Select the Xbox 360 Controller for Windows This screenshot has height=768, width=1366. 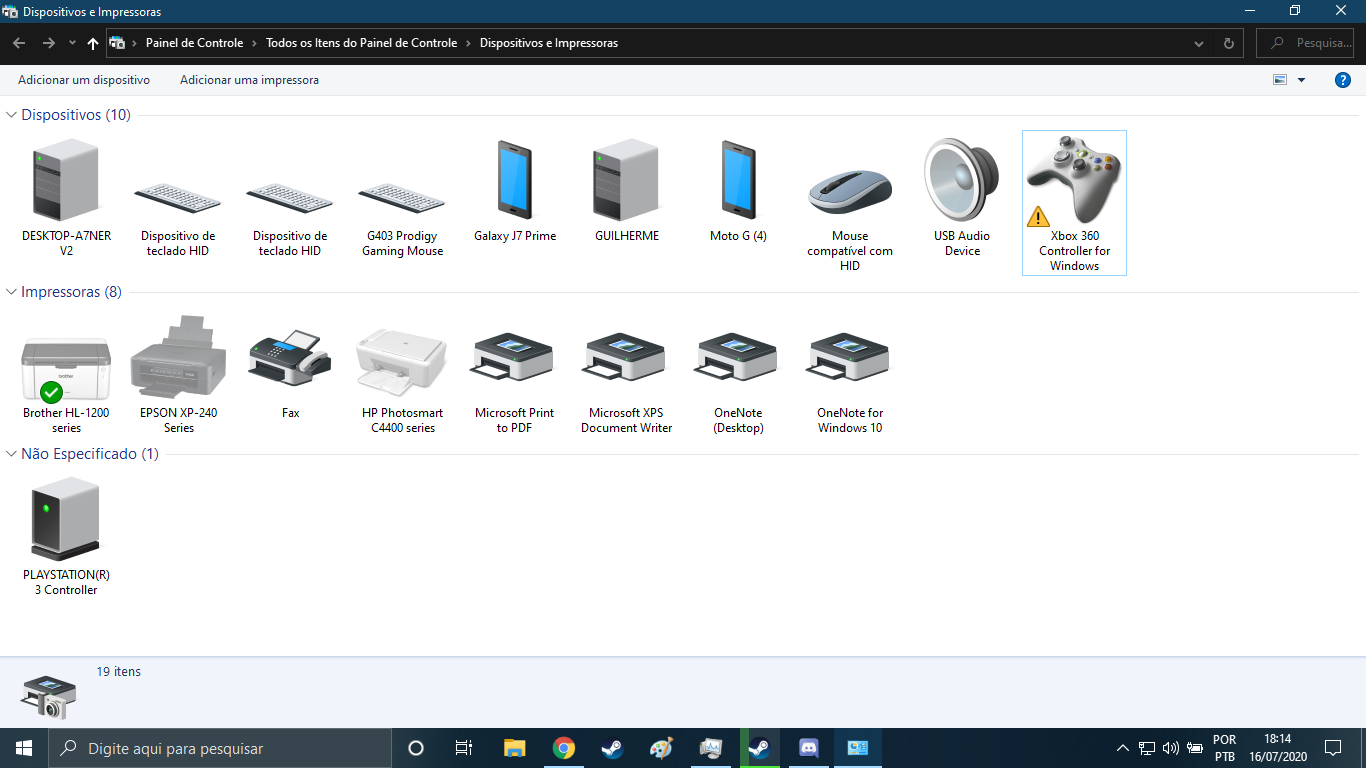point(1074,203)
